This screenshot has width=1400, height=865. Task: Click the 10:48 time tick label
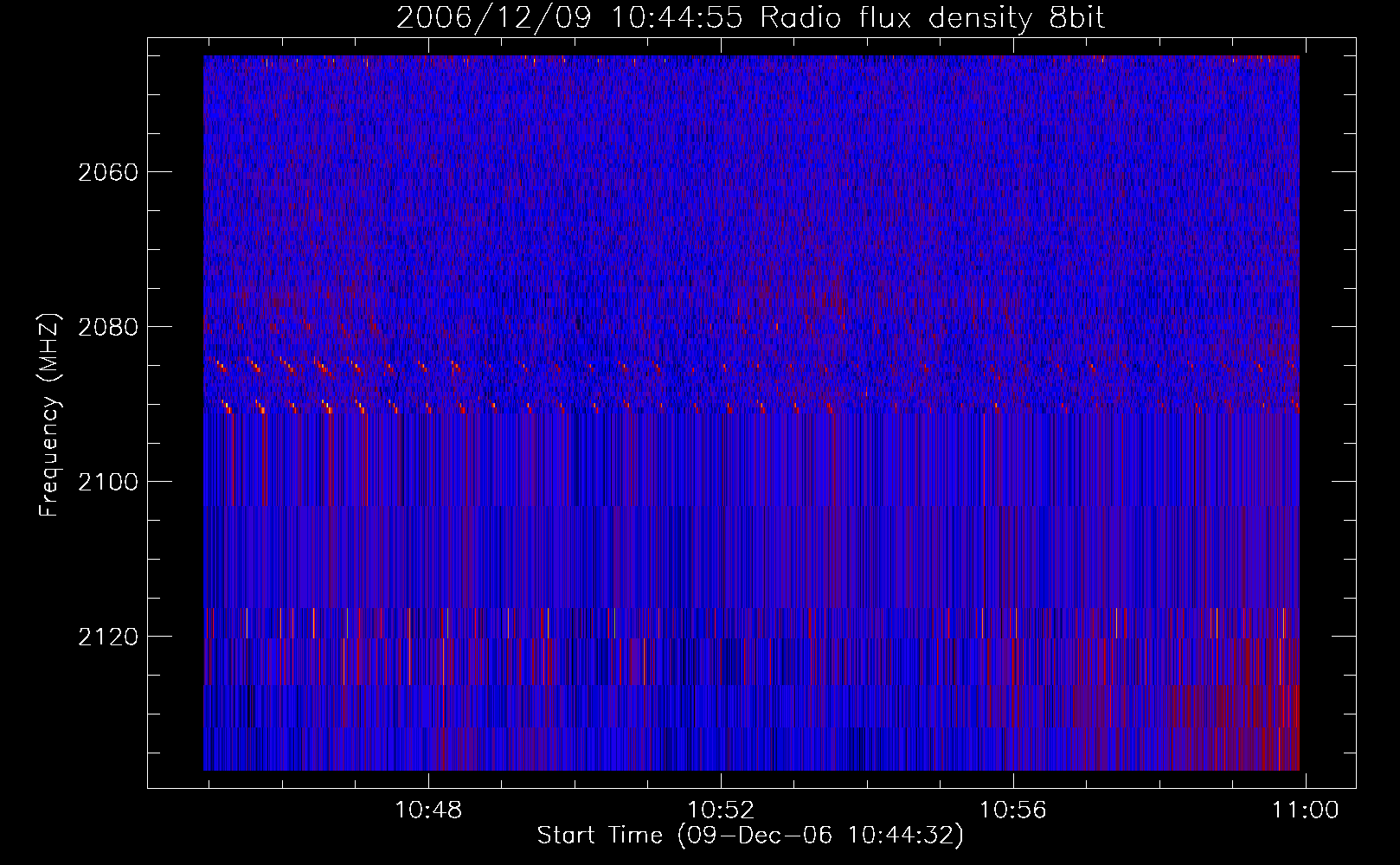428,811
